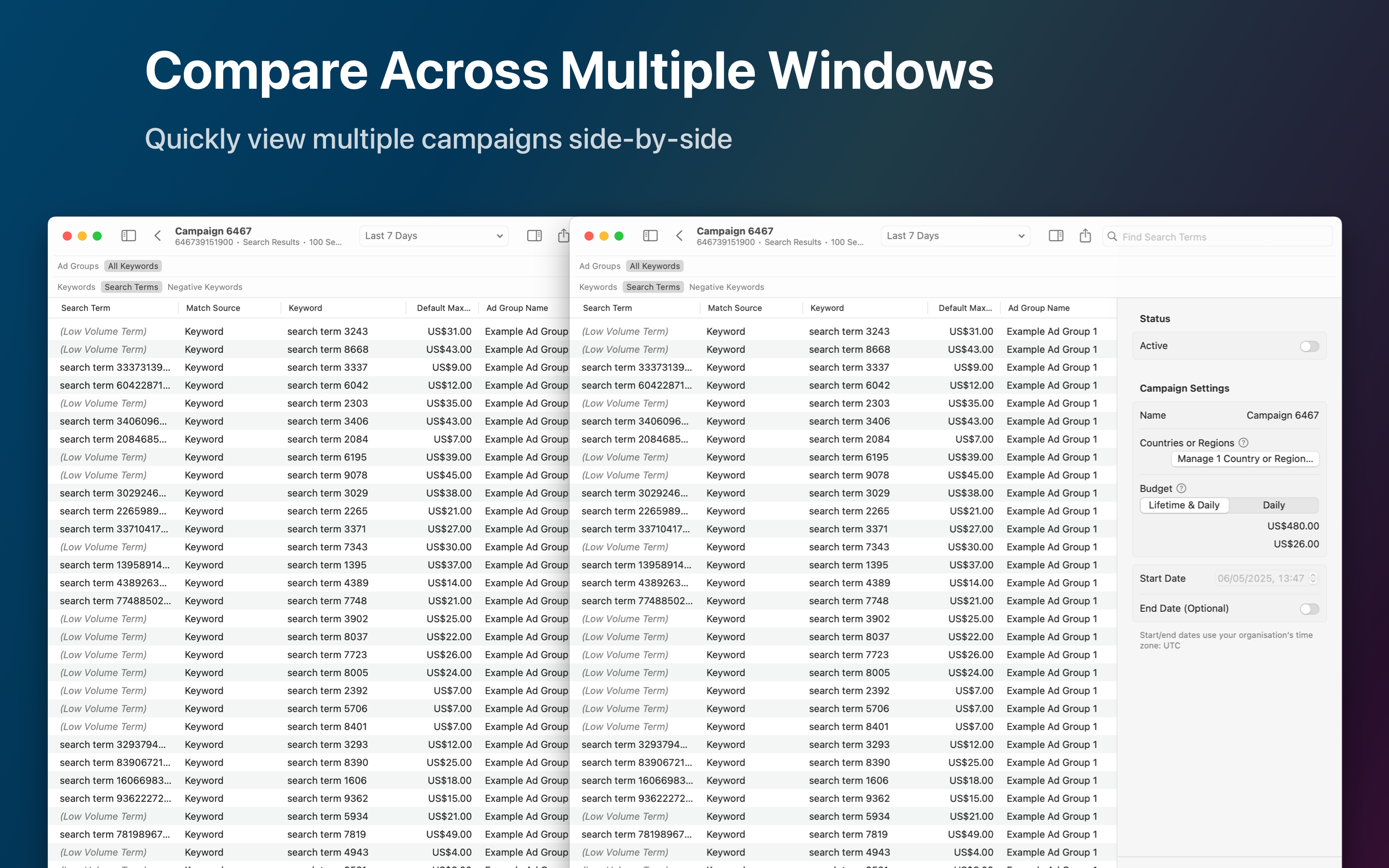Screen dimensions: 1389x868
Task: Click the Campaign 6467 title in left window
Action: 213,231
